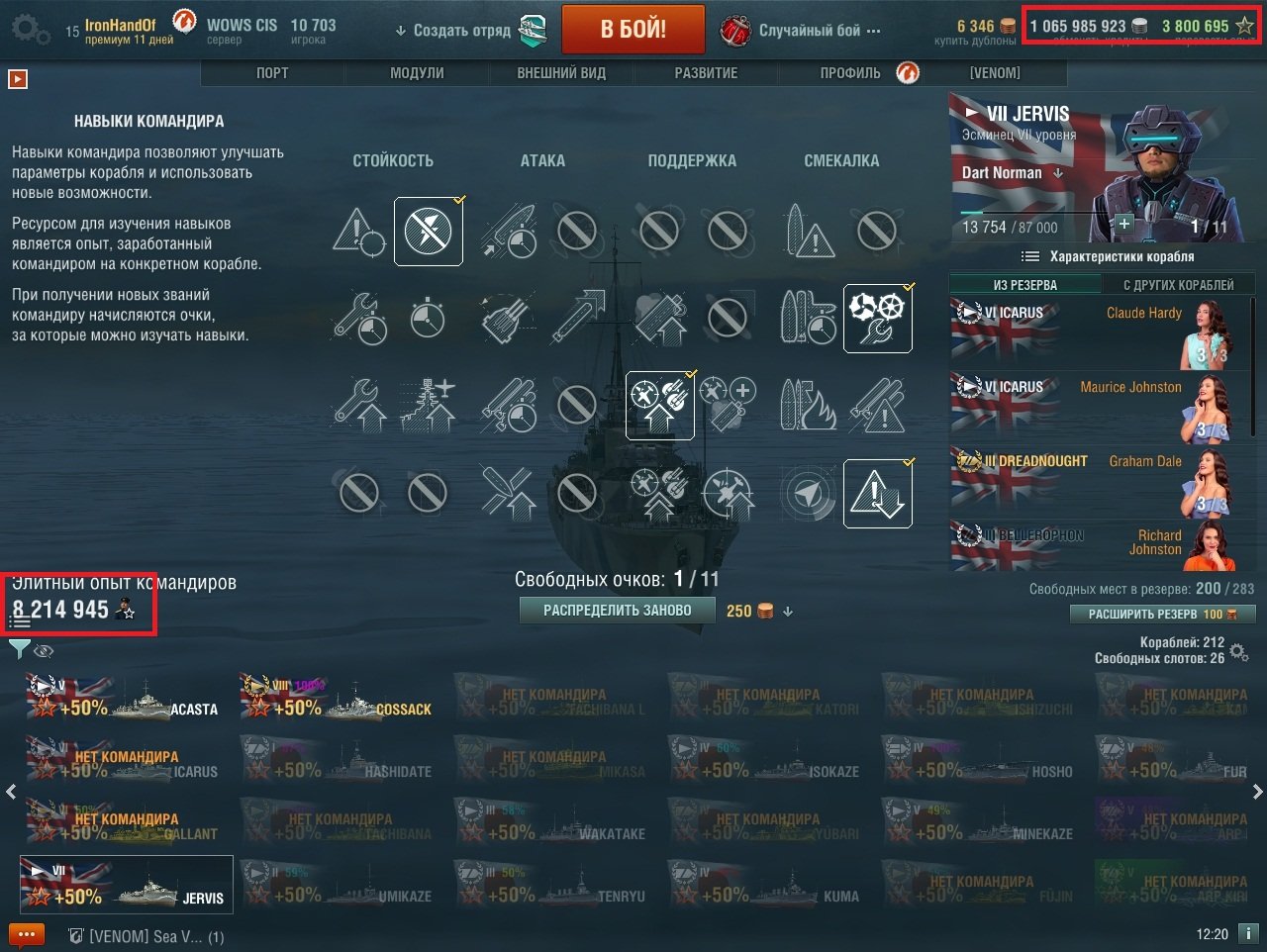Click the filter funnel icon above ship carousel
Viewport: 1267px width, 952px height.
pos(19,649)
